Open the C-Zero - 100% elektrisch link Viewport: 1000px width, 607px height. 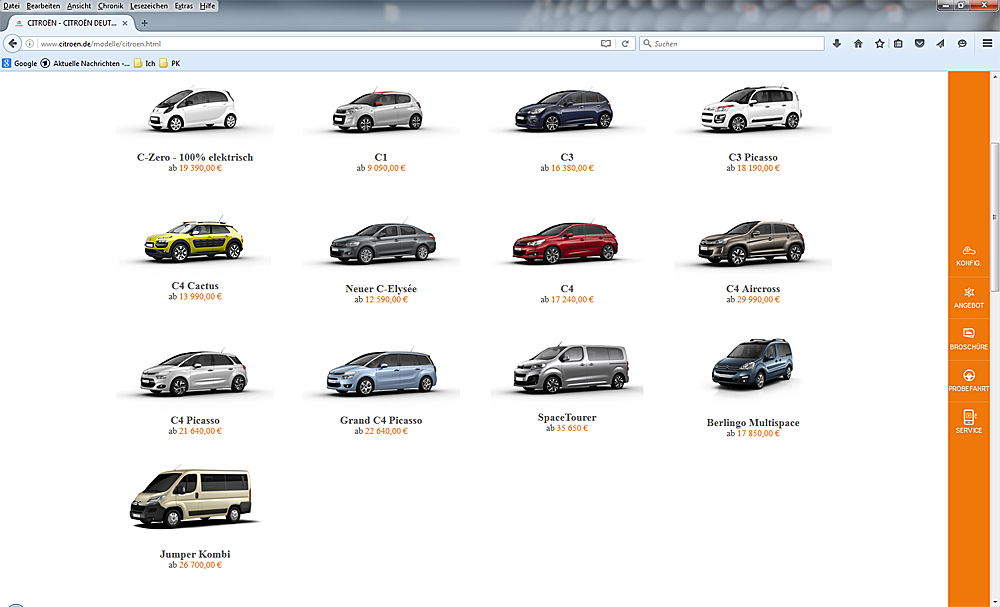click(195, 157)
